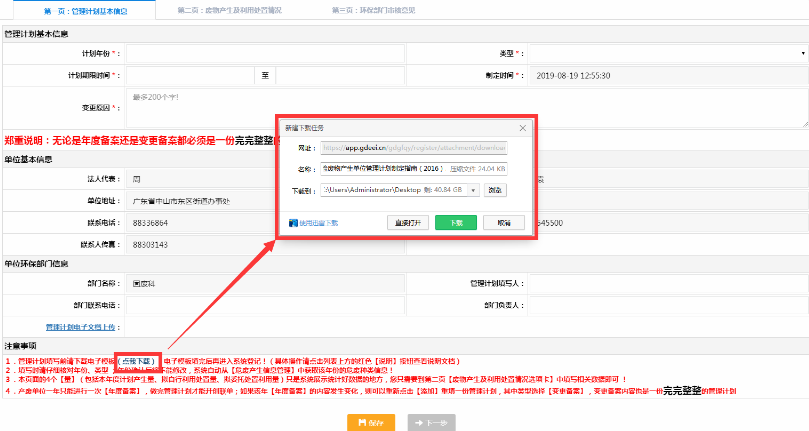Open the 管理计划电子文档上传 upload link
Image resolution: width=809 pixels, height=431 pixels.
click(80, 327)
